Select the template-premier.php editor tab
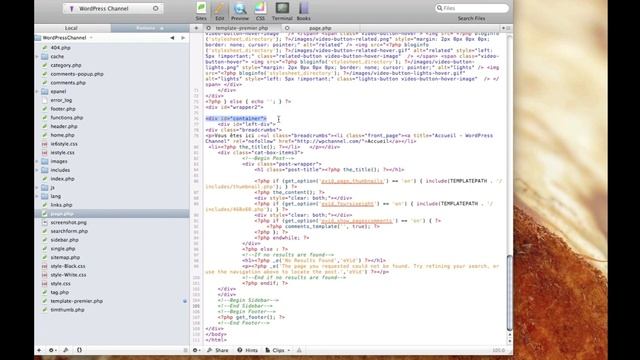The height and width of the screenshot is (360, 640). coord(242,28)
